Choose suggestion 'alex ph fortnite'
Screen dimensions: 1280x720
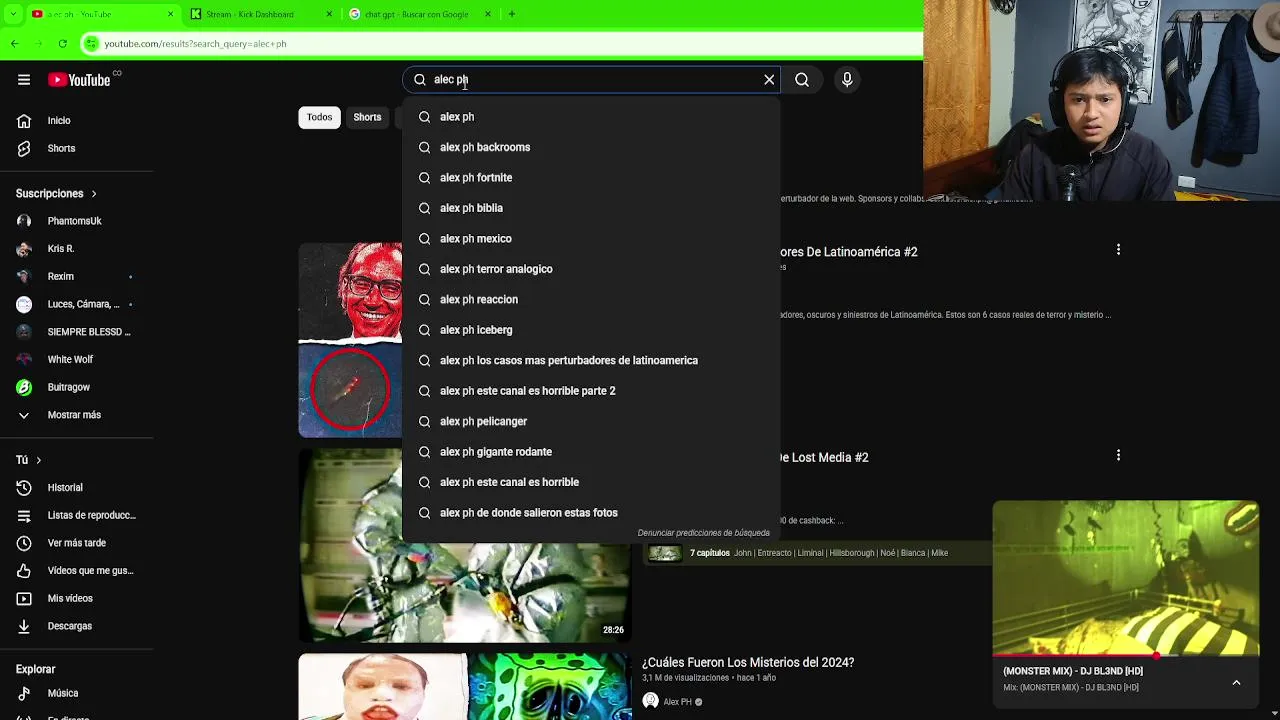(591, 178)
